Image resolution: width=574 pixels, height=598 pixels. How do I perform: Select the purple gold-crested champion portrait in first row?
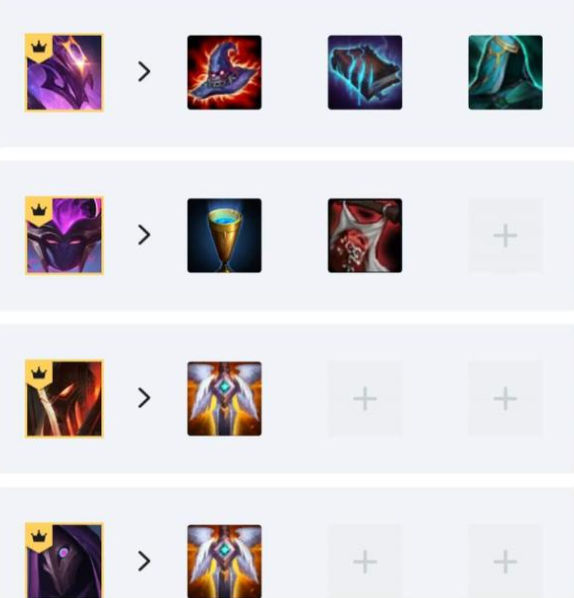click(x=64, y=72)
